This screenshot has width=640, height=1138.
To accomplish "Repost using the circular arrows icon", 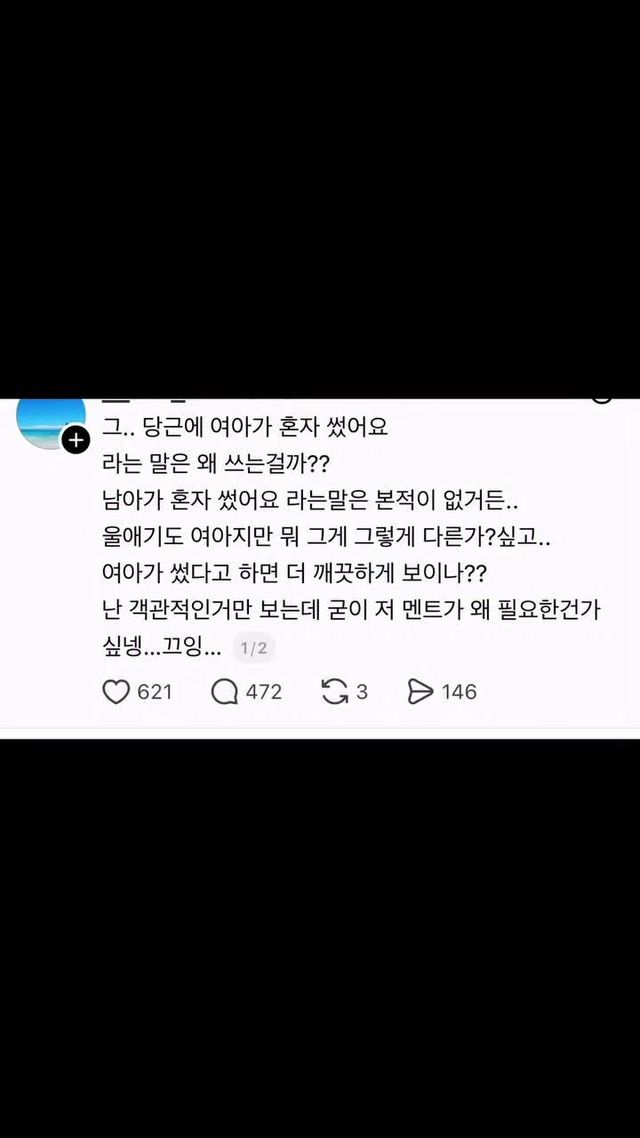I will (x=335, y=692).
